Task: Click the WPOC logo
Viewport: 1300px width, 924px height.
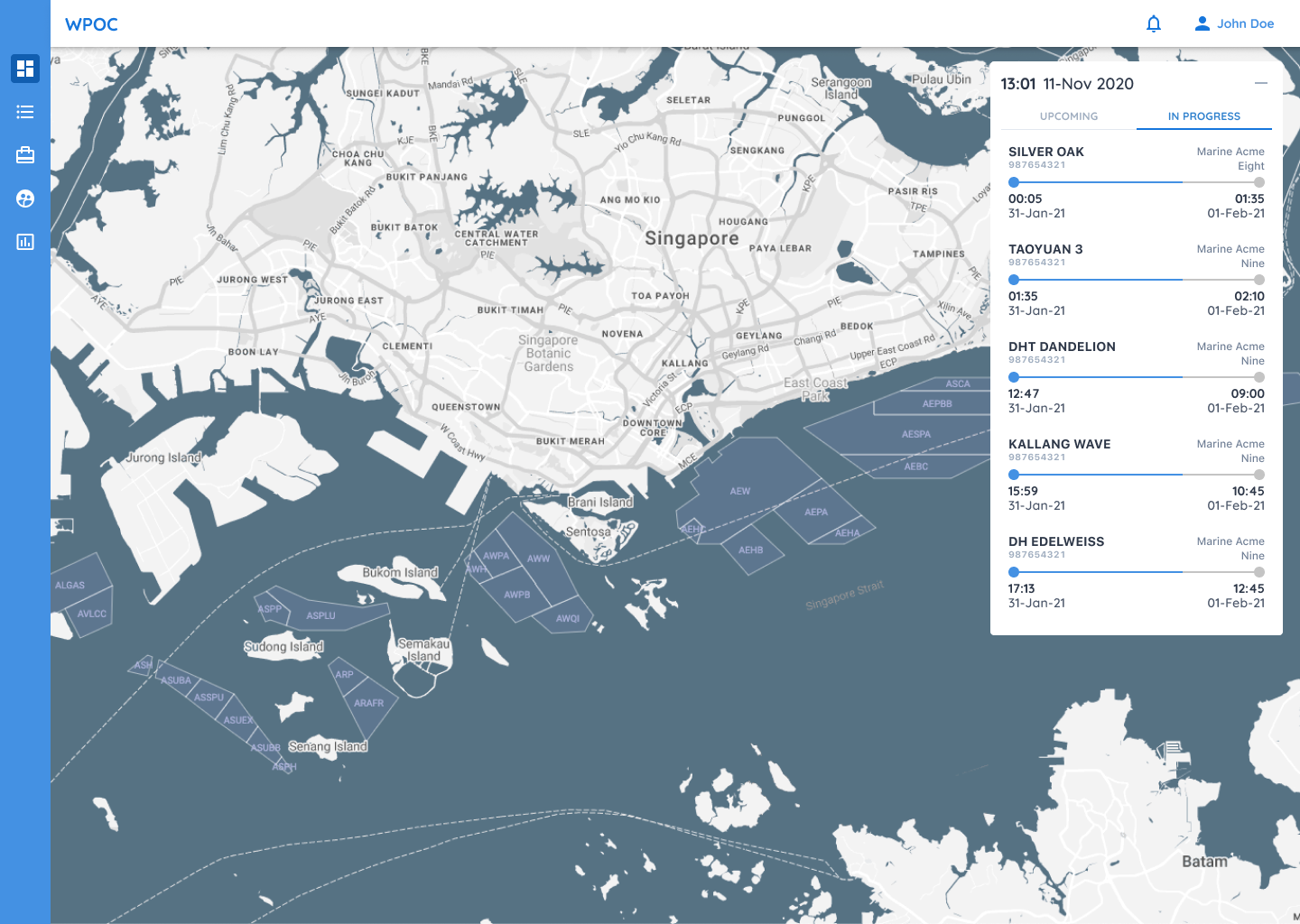Action: (x=91, y=24)
